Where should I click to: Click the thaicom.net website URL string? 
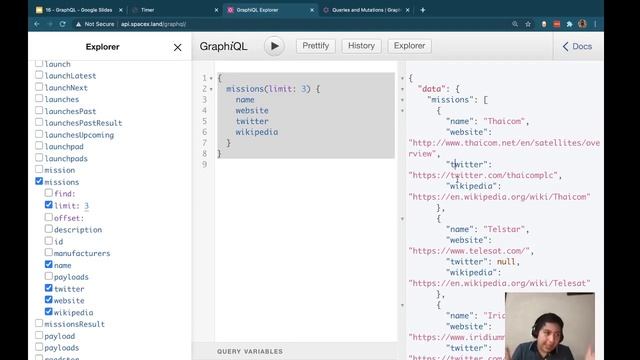504,148
